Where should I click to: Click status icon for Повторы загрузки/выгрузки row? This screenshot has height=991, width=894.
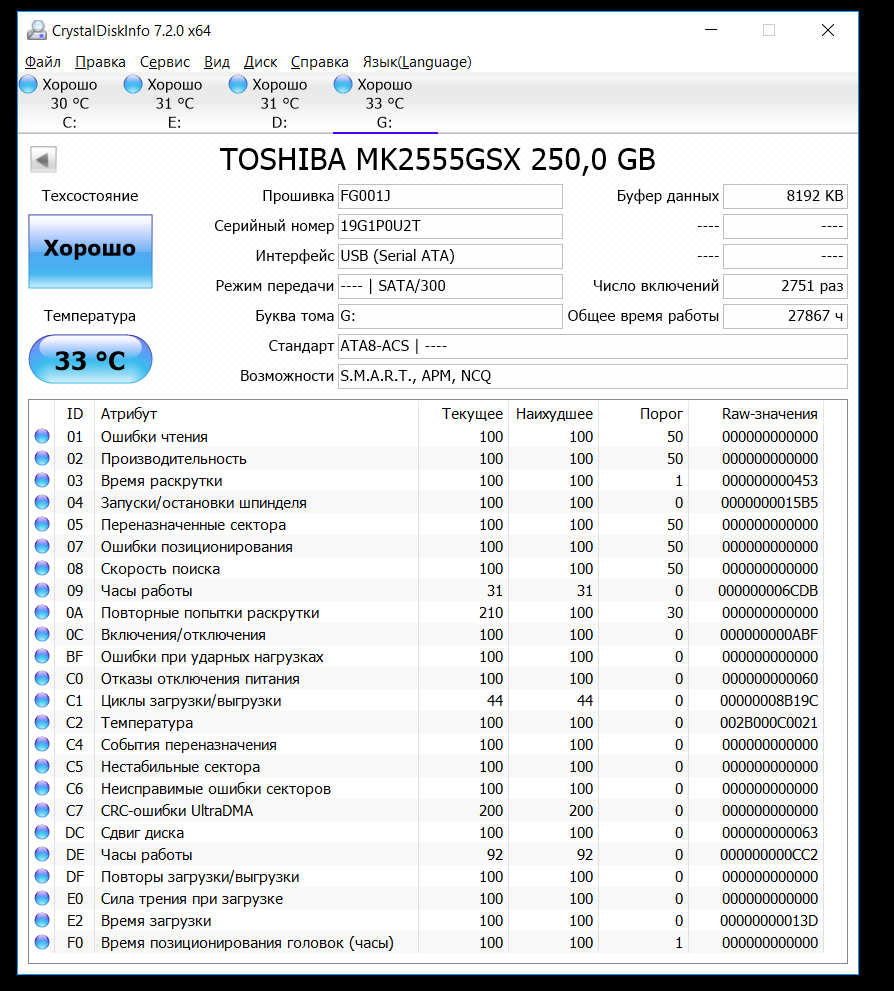[x=42, y=877]
